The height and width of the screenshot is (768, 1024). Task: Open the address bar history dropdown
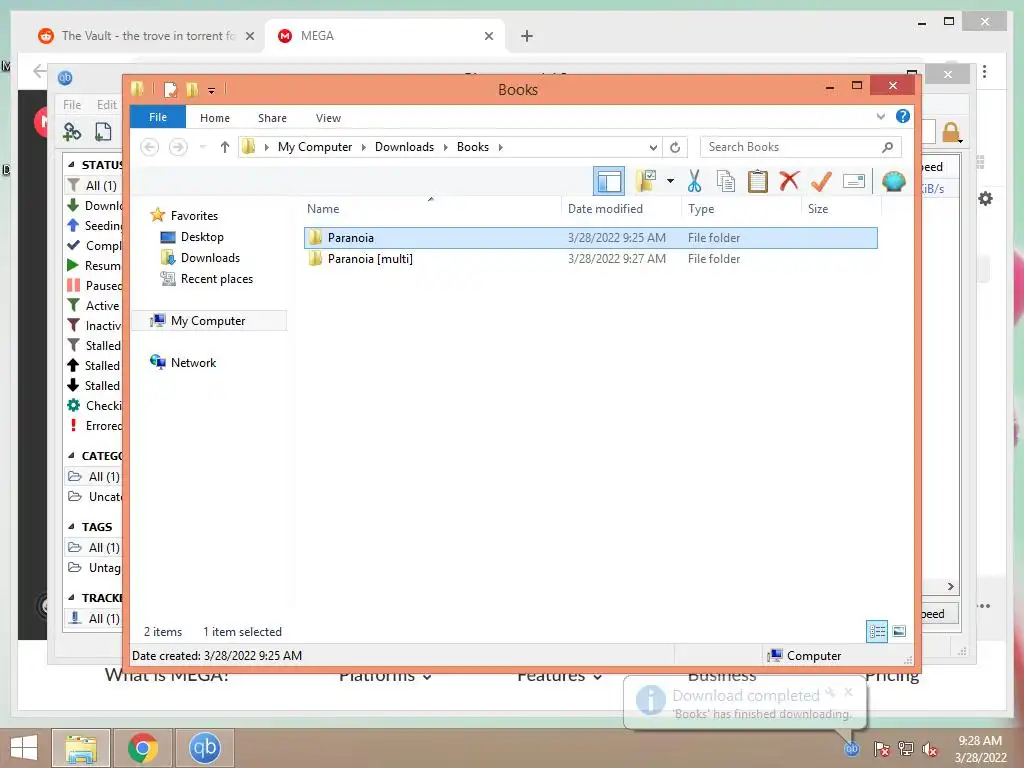652,147
